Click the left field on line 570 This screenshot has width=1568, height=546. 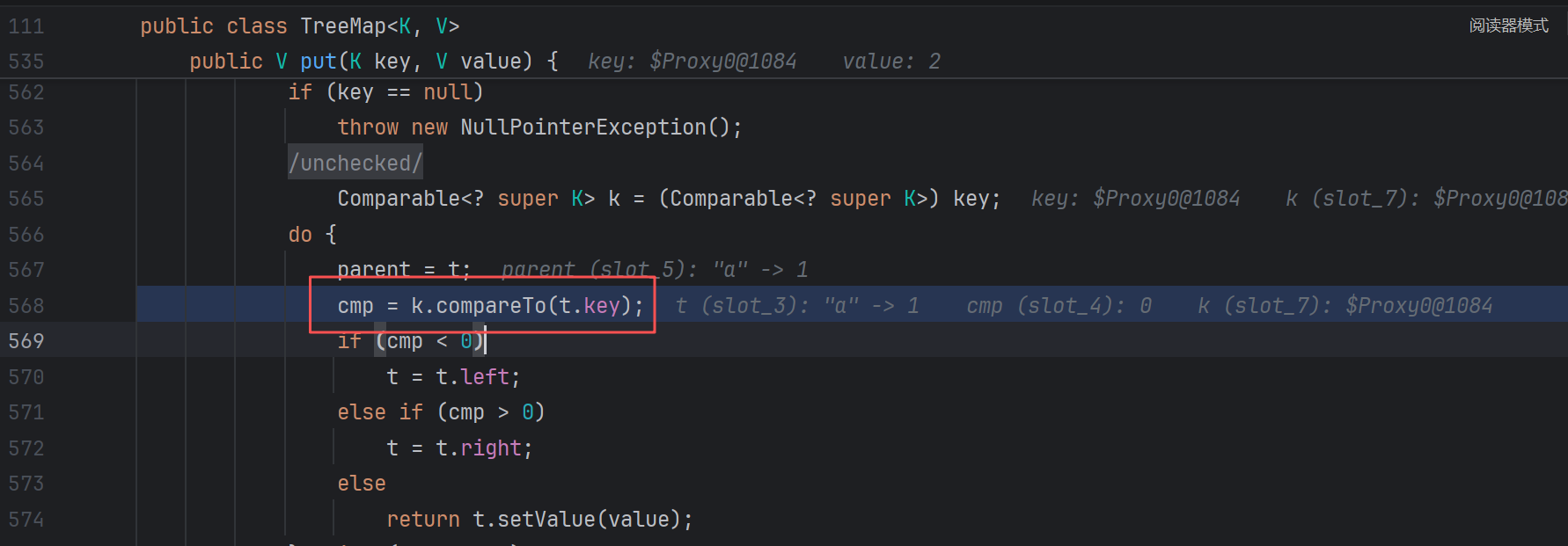point(485,377)
